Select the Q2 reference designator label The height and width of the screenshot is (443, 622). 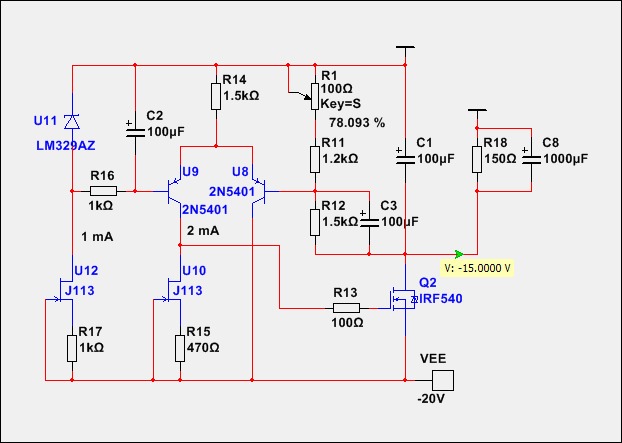click(428, 282)
